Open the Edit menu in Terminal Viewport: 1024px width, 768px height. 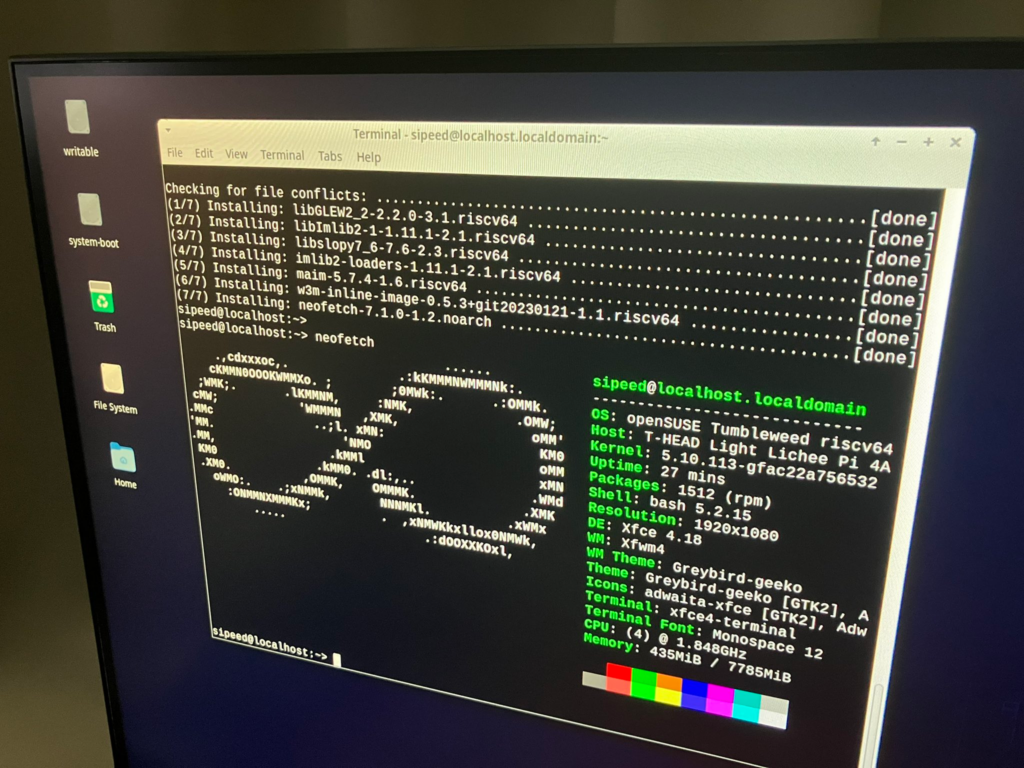[204, 153]
